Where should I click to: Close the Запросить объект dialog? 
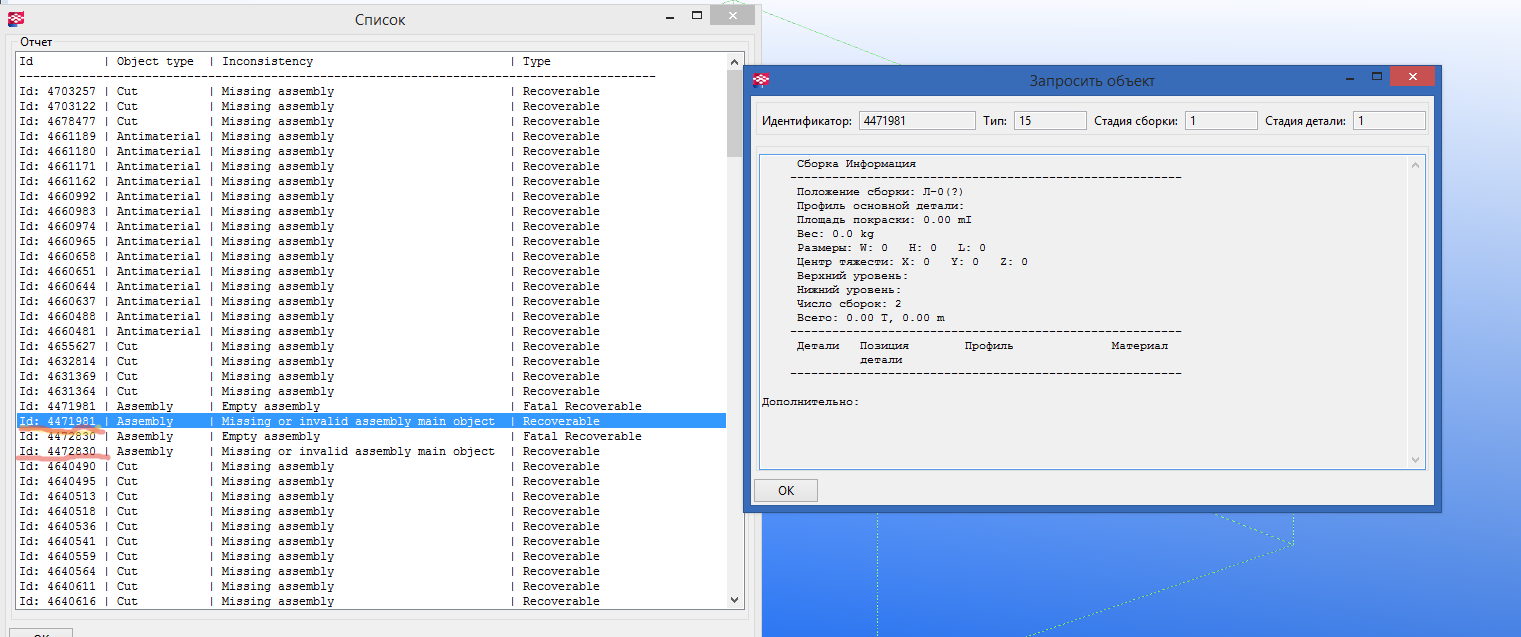point(1412,77)
